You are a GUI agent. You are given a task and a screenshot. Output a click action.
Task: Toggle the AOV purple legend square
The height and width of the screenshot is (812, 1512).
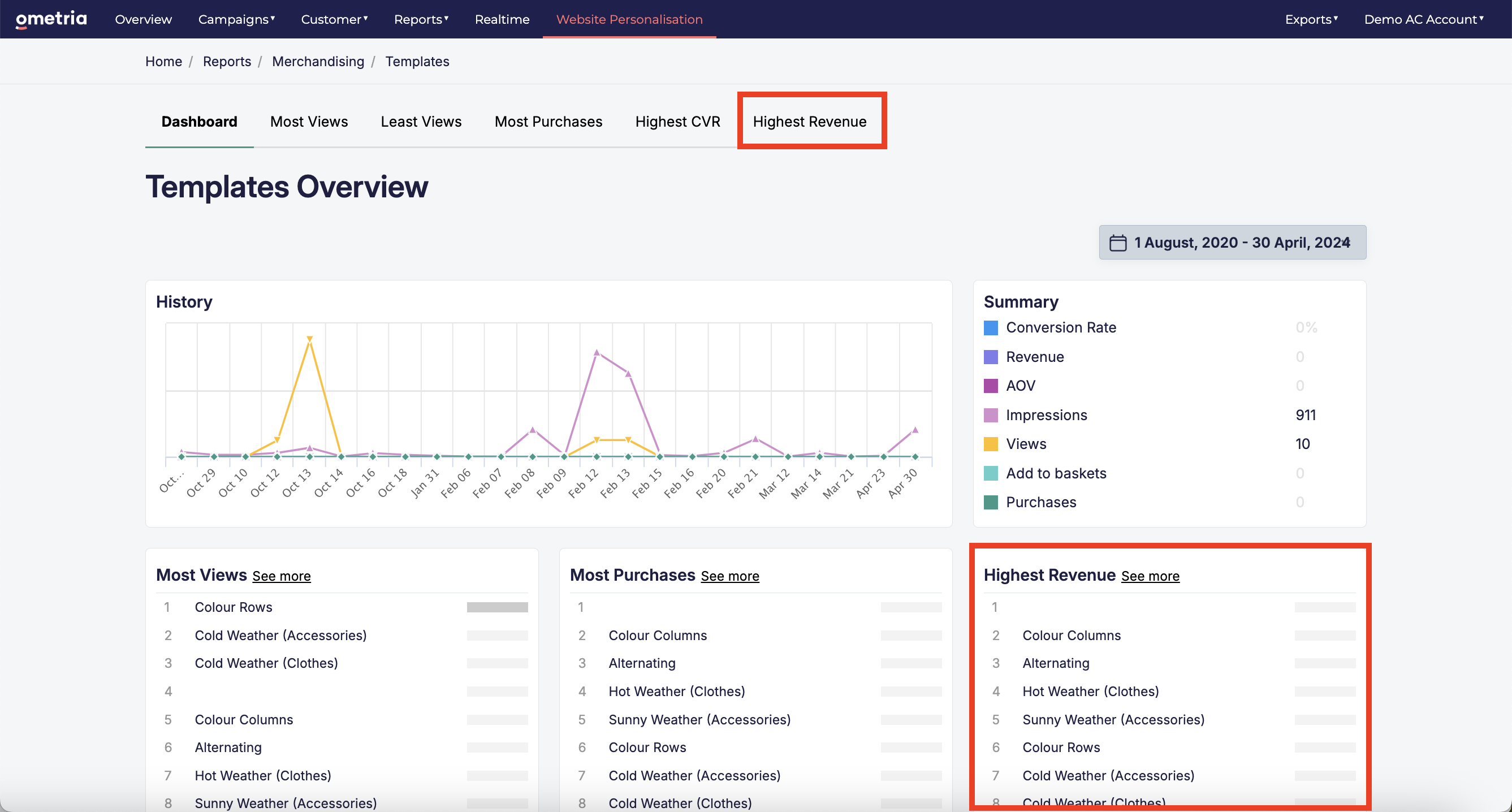point(991,386)
